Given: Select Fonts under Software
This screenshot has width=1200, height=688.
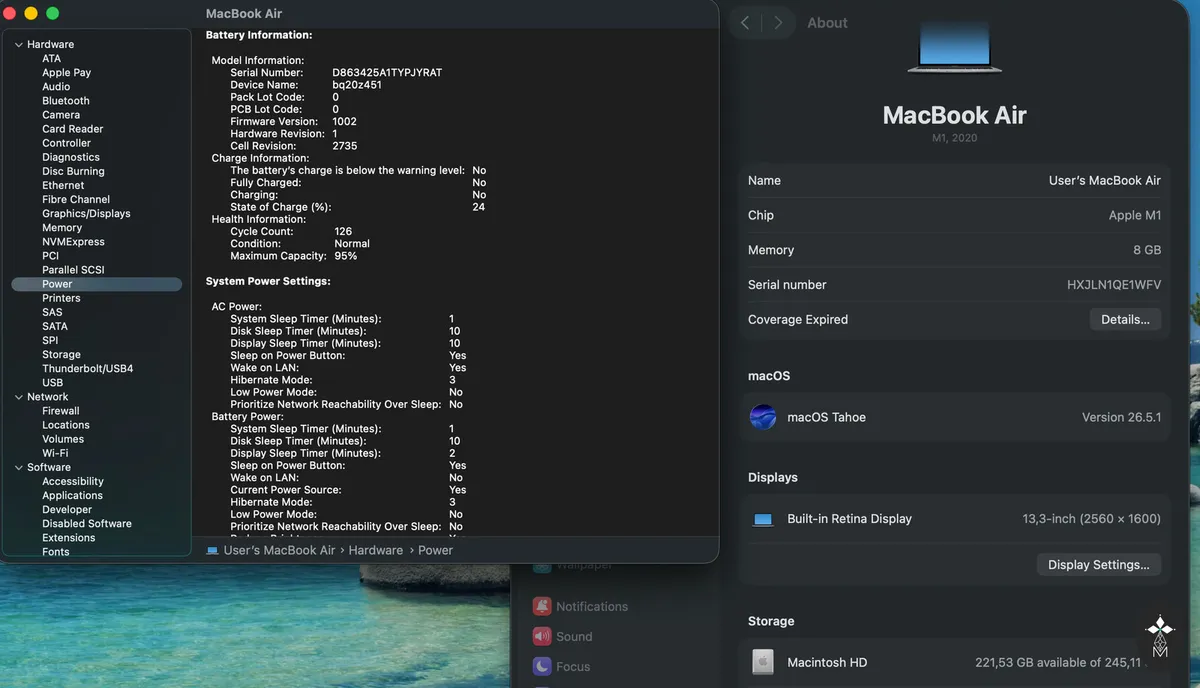Looking at the screenshot, I should click(x=56, y=551).
